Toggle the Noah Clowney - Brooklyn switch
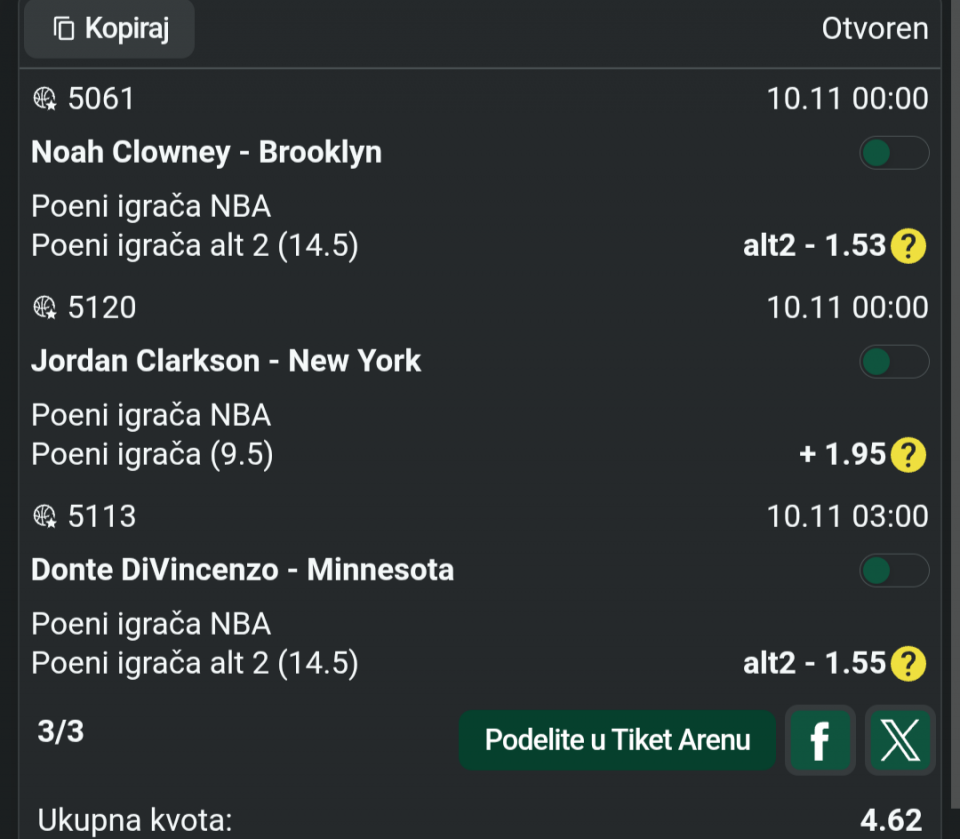Image resolution: width=960 pixels, height=839 pixels. [894, 153]
